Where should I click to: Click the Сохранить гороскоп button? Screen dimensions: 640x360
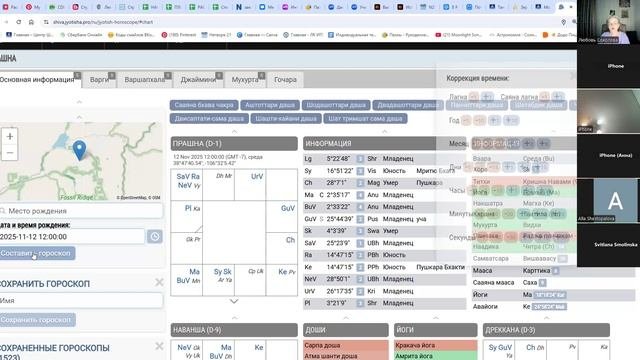coord(37,320)
